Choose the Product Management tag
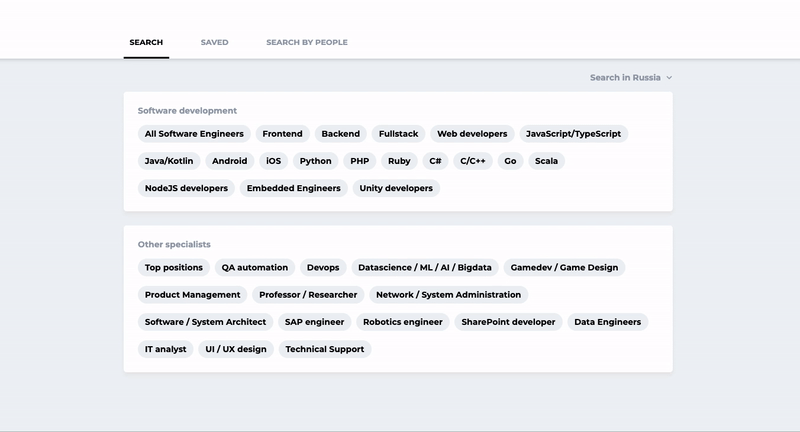This screenshot has width=800, height=432. click(192, 294)
